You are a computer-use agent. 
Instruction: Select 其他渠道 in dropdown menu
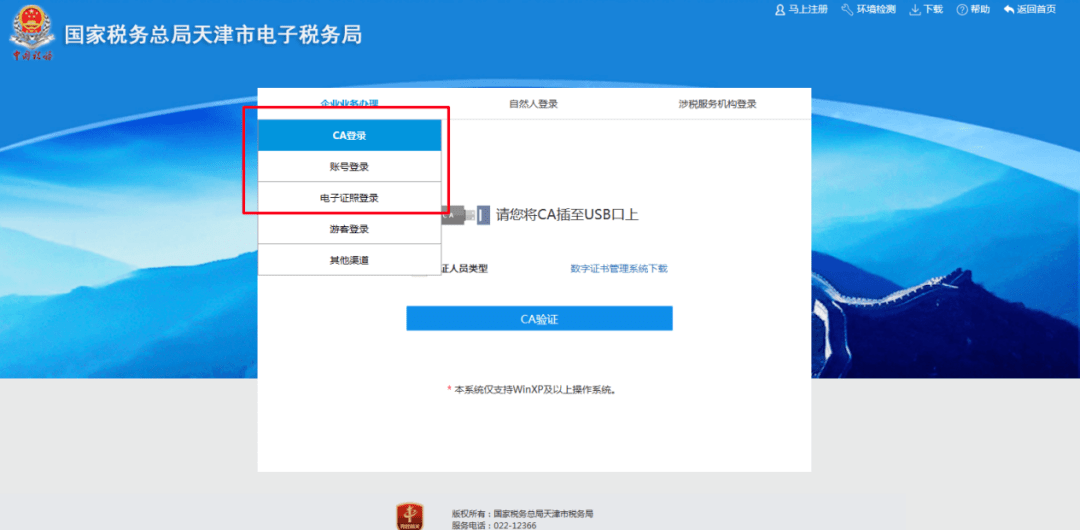coord(349,260)
